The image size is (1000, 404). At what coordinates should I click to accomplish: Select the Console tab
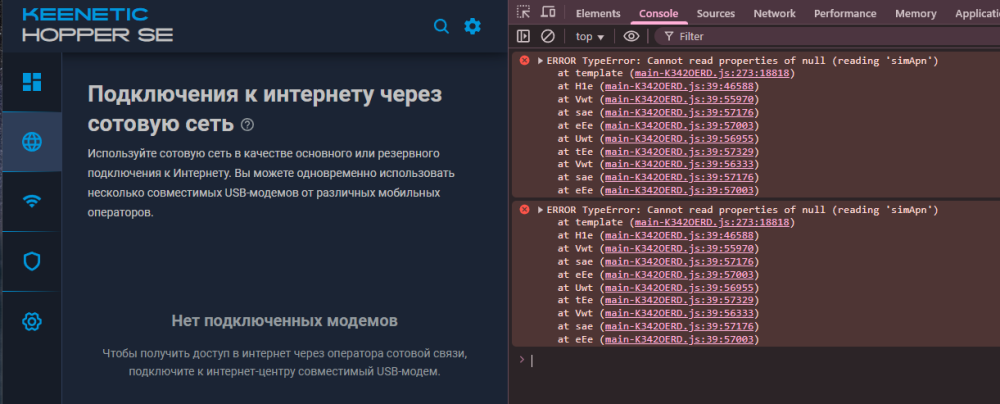pos(659,13)
